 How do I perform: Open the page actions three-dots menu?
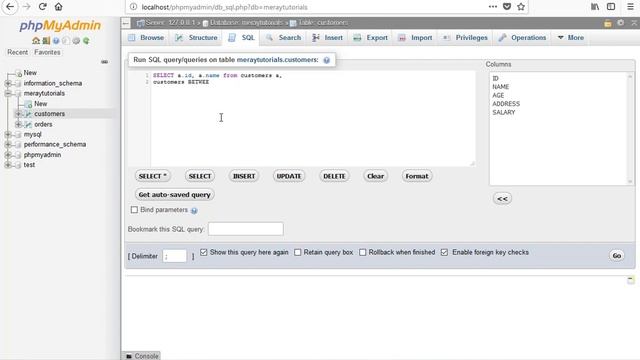pos(493,7)
